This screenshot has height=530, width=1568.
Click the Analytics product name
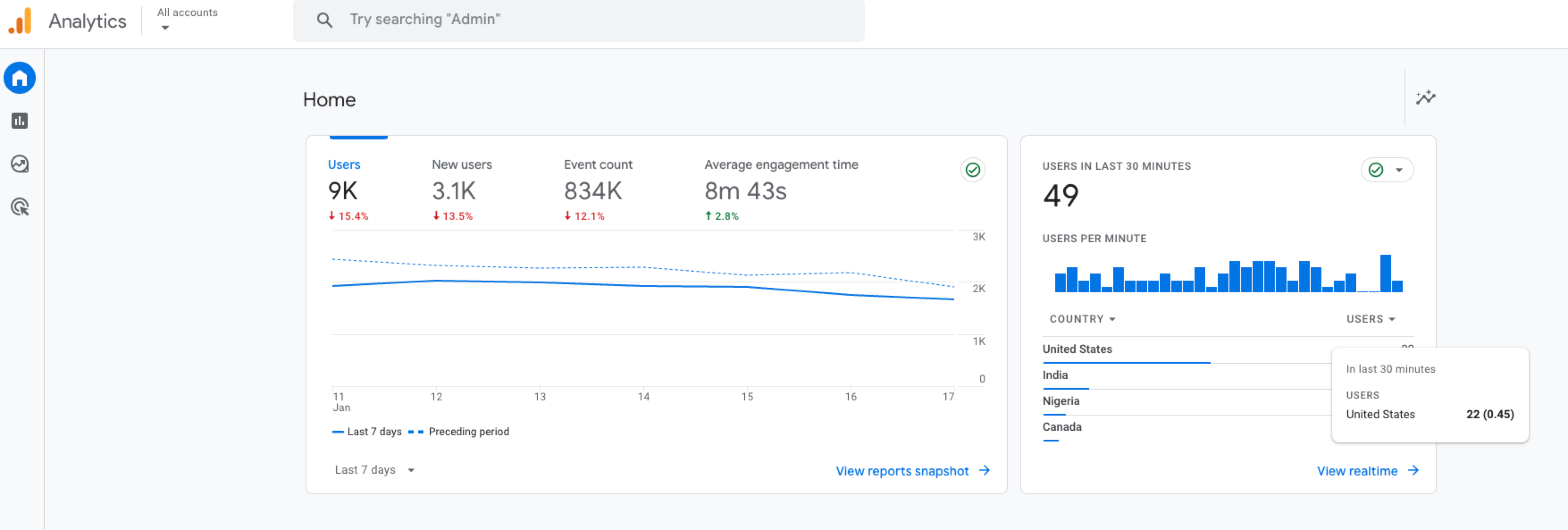coord(87,21)
